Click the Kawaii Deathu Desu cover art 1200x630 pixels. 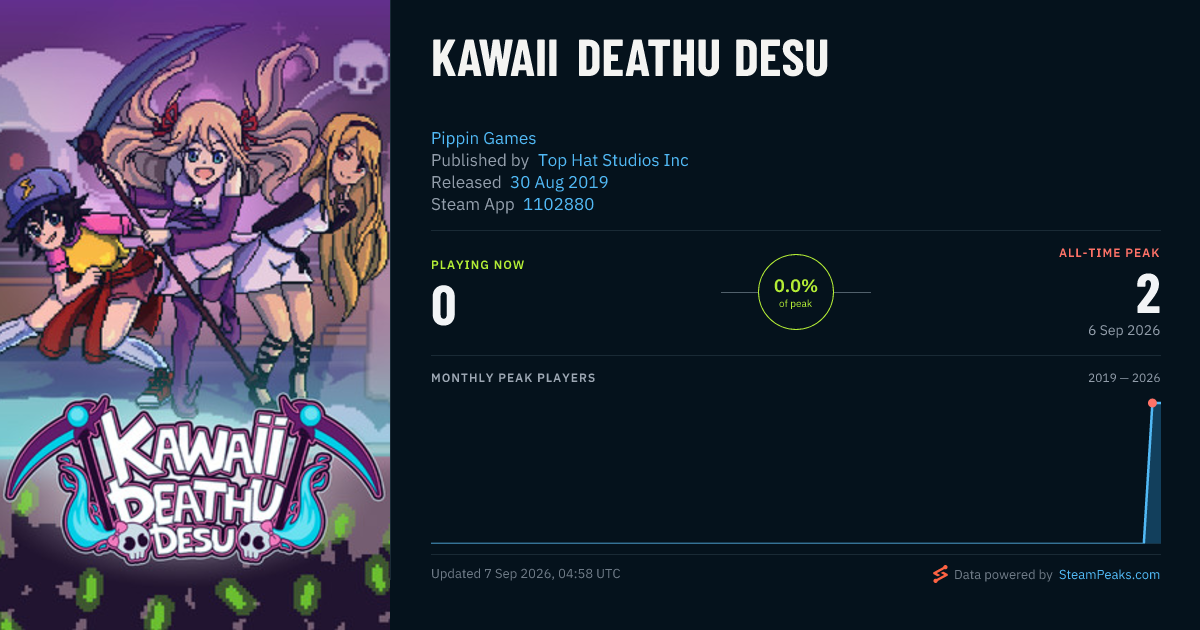(195, 315)
